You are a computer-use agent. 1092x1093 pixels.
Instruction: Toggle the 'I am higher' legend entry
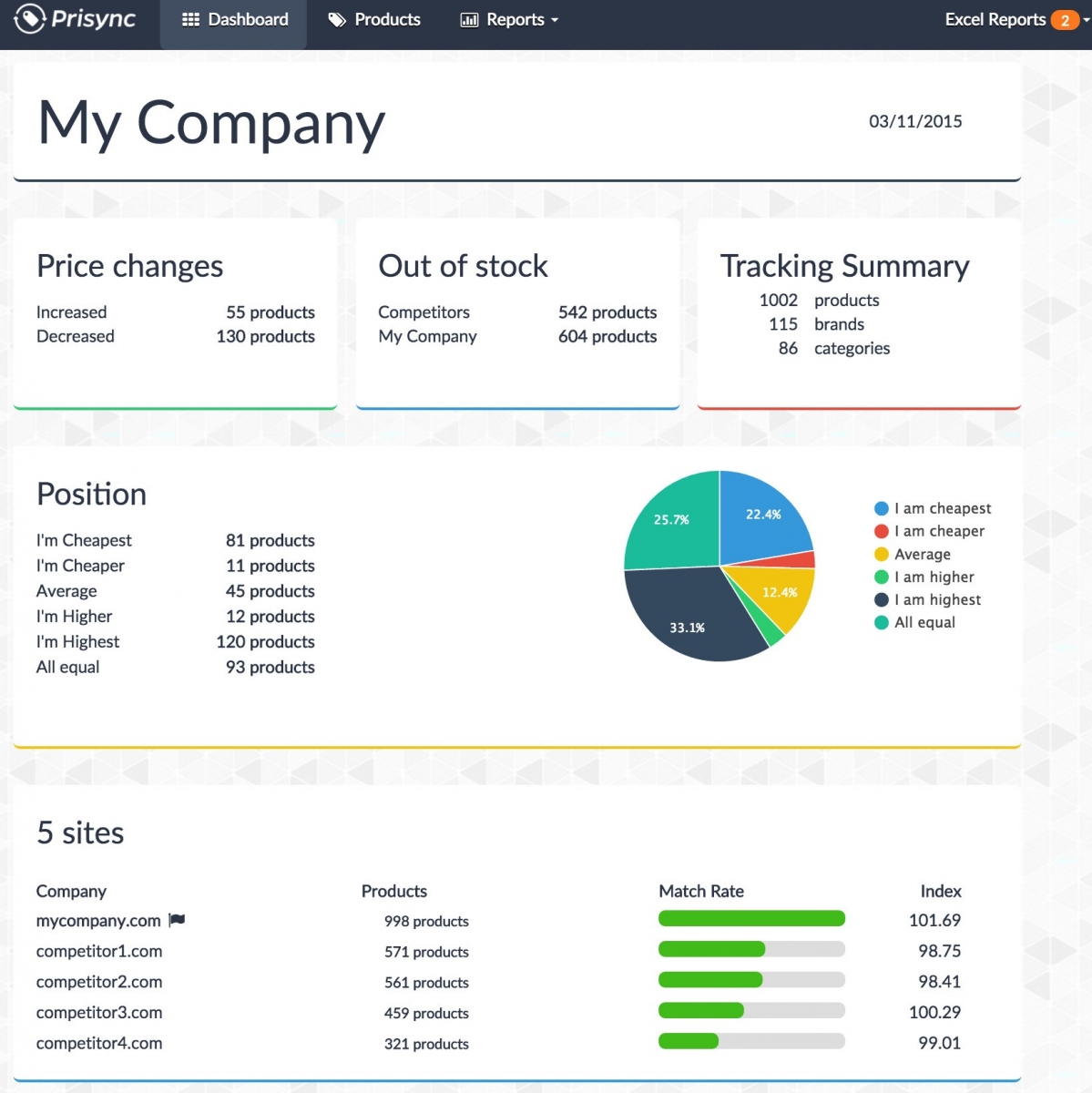927,577
